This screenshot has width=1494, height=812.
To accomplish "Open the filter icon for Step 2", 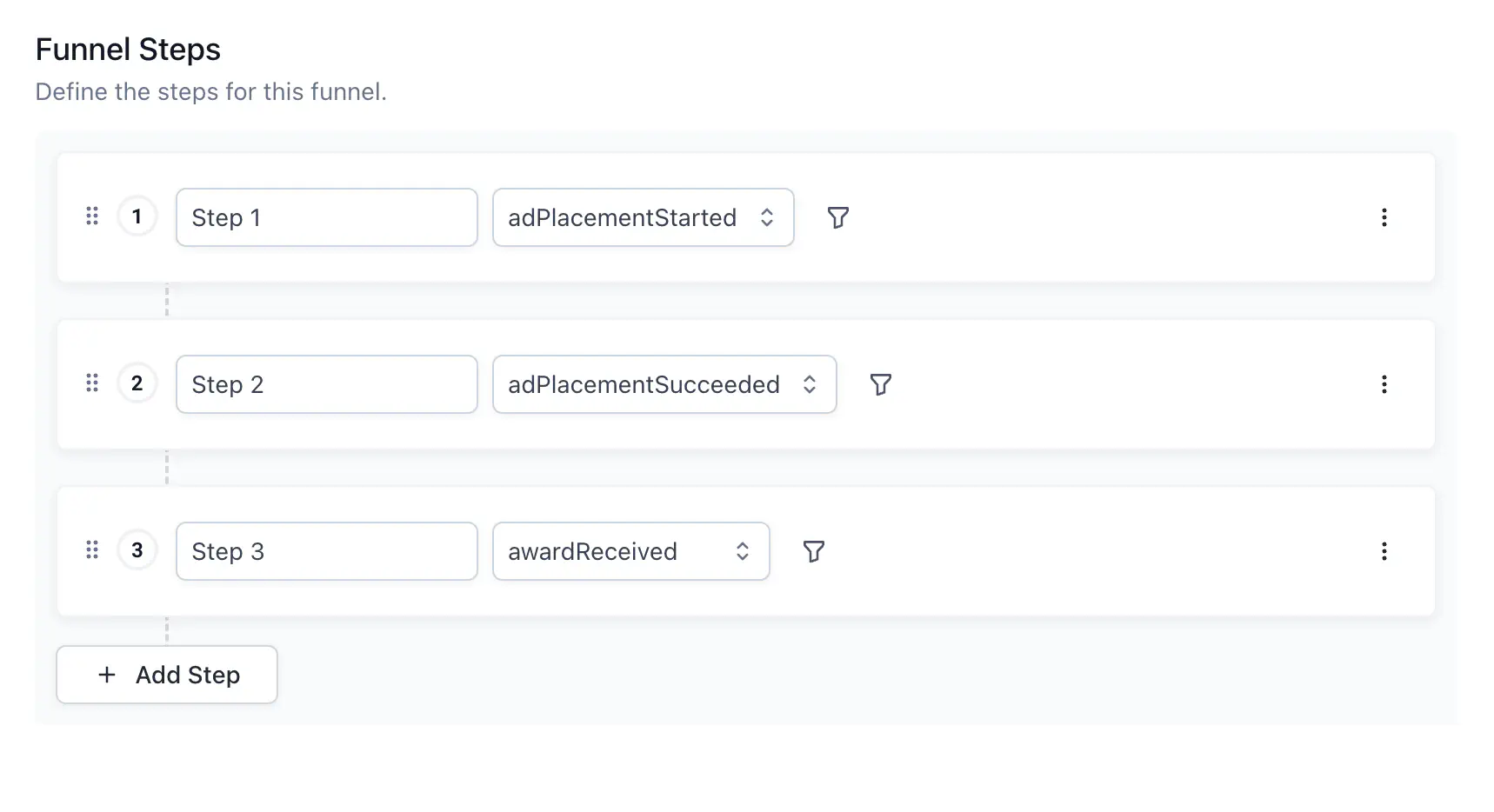I will pyautogui.click(x=880, y=384).
